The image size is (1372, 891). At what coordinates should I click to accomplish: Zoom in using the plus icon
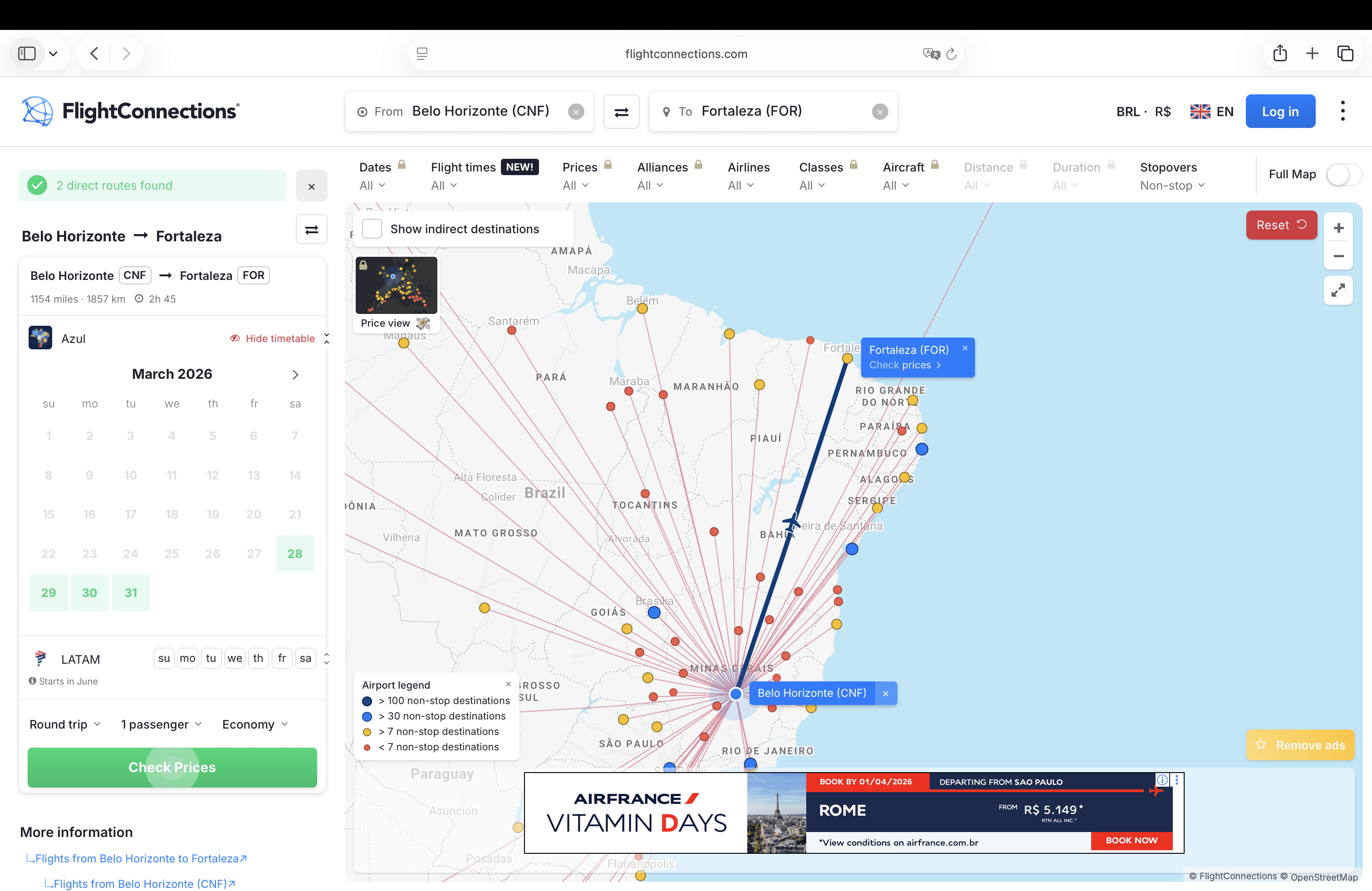[x=1338, y=227]
